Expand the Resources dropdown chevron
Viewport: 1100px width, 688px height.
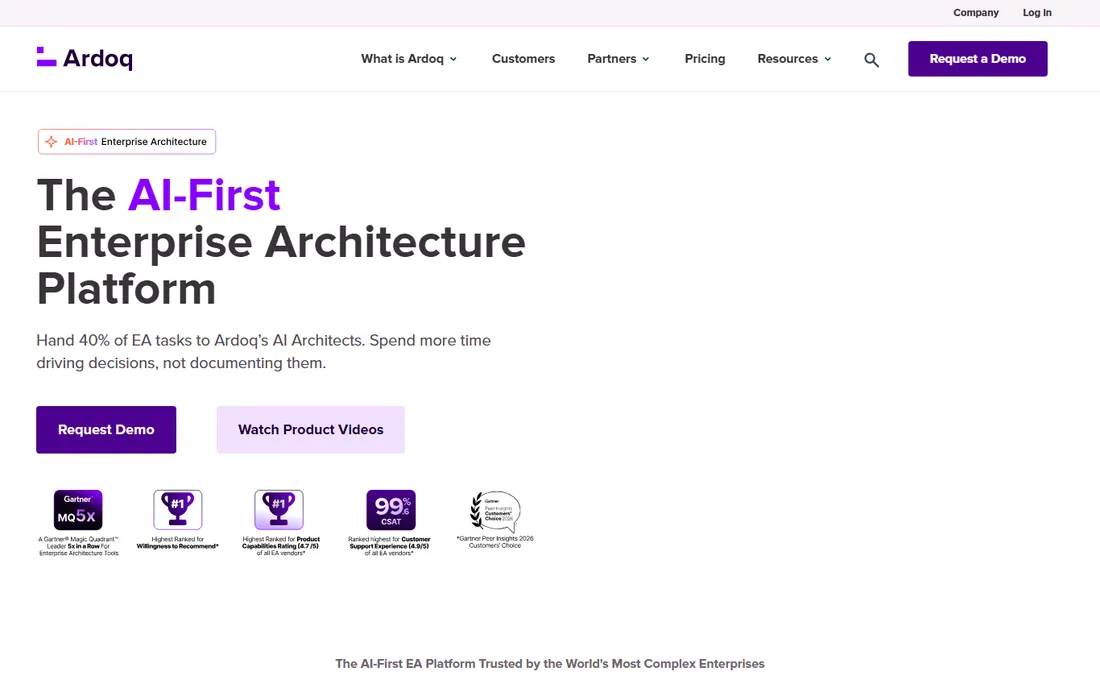point(828,59)
